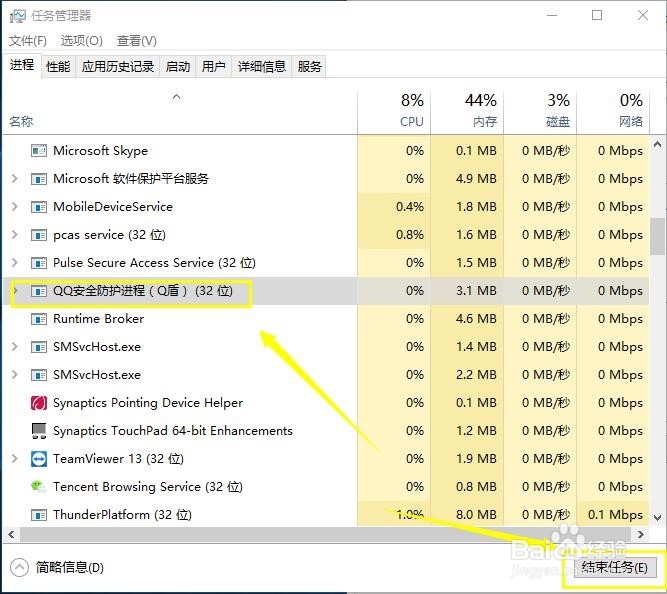The height and width of the screenshot is (594, 667).
Task: Expand the MobileDeviceService row
Action: 15,207
